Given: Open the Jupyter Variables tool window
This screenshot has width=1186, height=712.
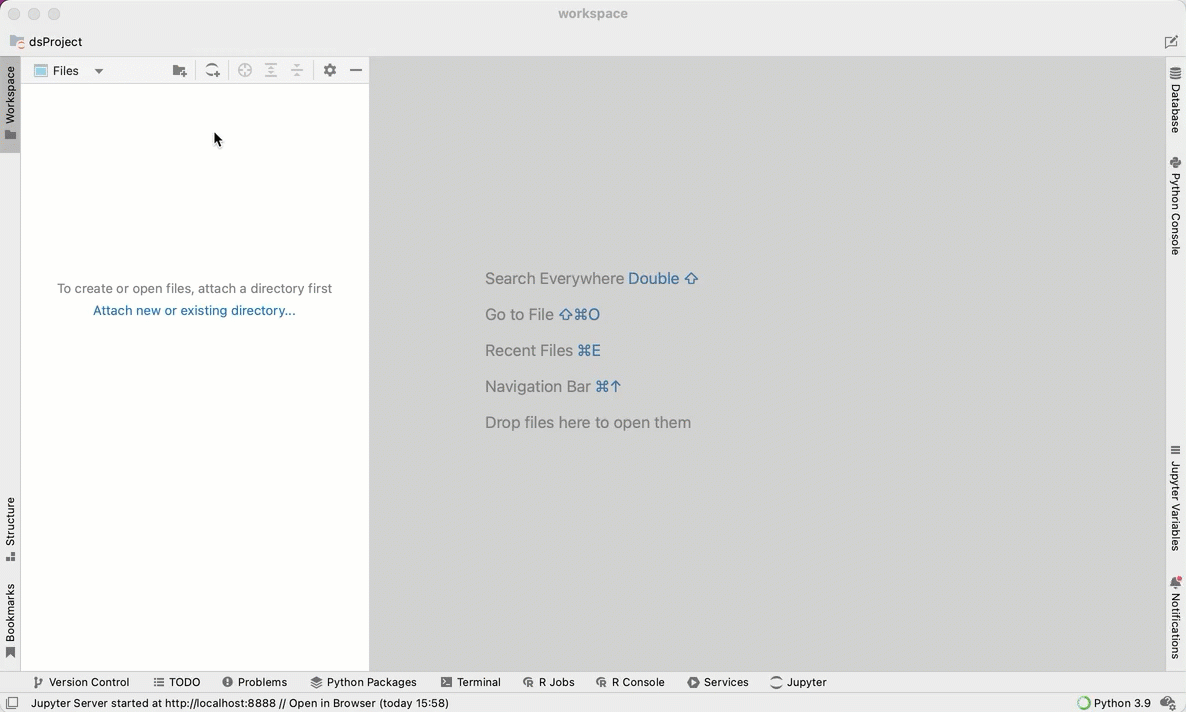Looking at the screenshot, I should tap(1175, 498).
